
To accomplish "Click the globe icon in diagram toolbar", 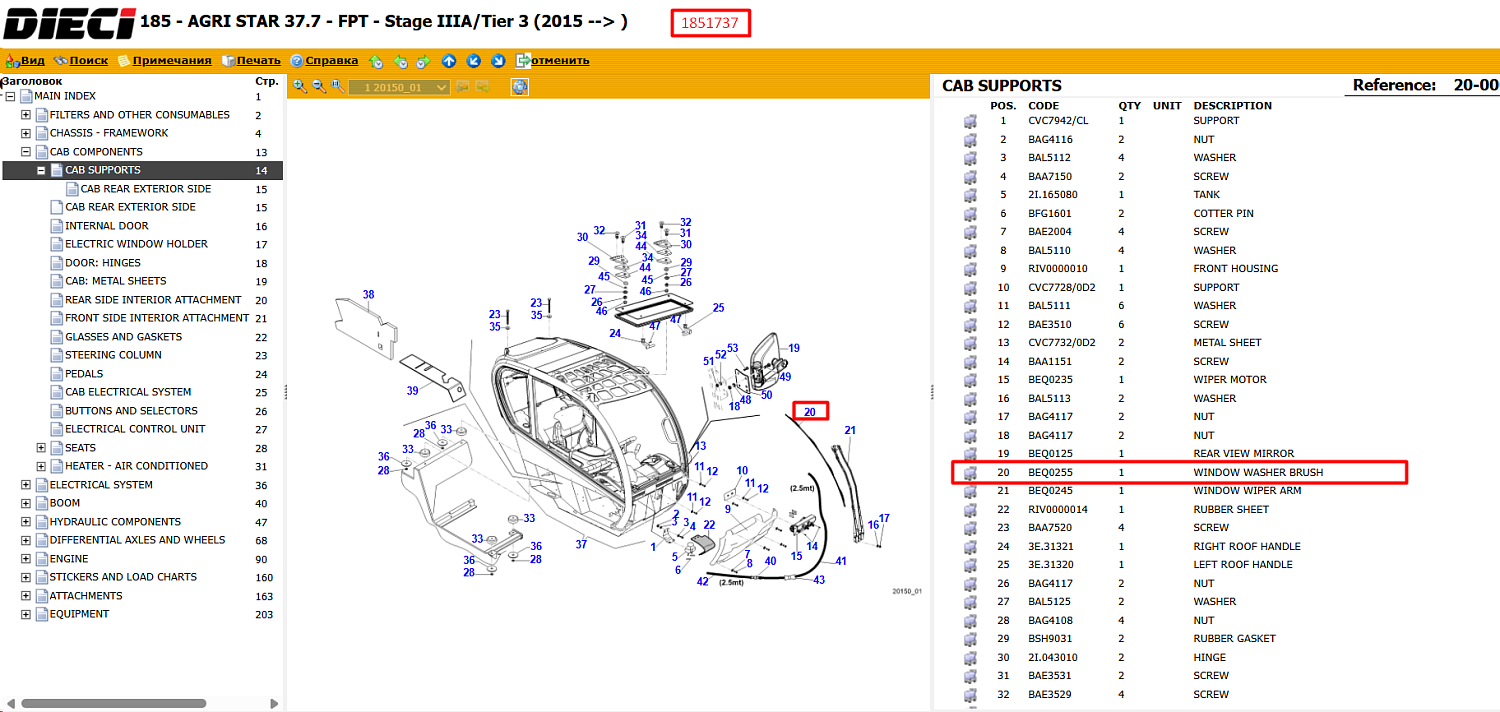I will click(519, 87).
